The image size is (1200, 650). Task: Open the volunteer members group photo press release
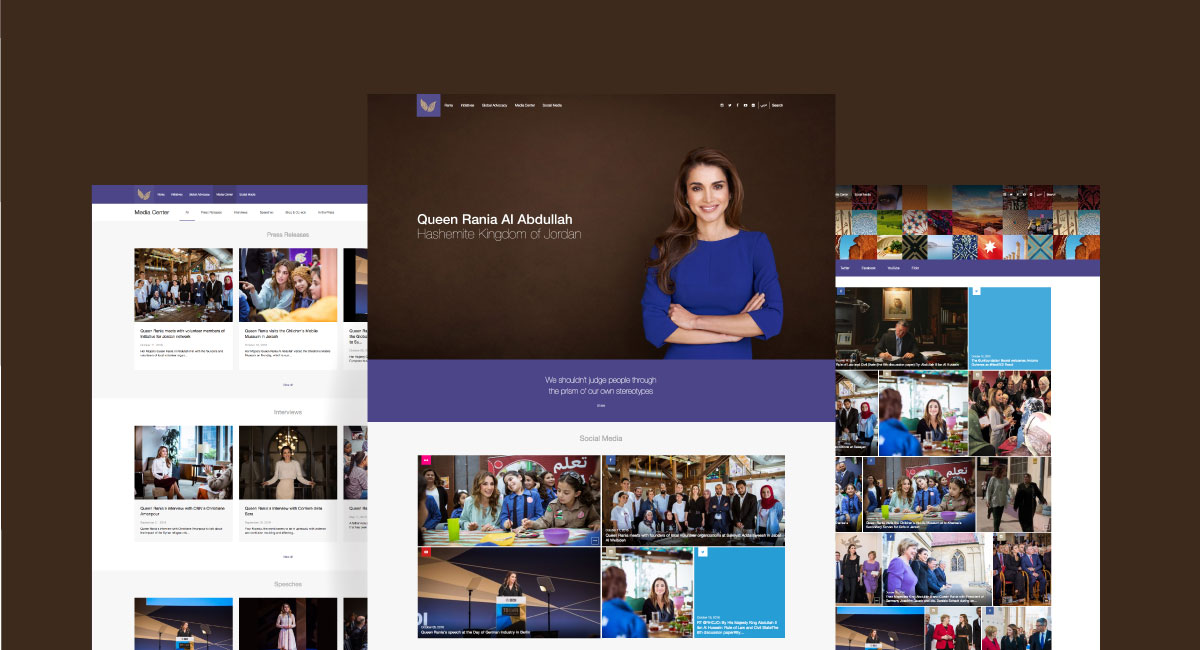point(184,285)
